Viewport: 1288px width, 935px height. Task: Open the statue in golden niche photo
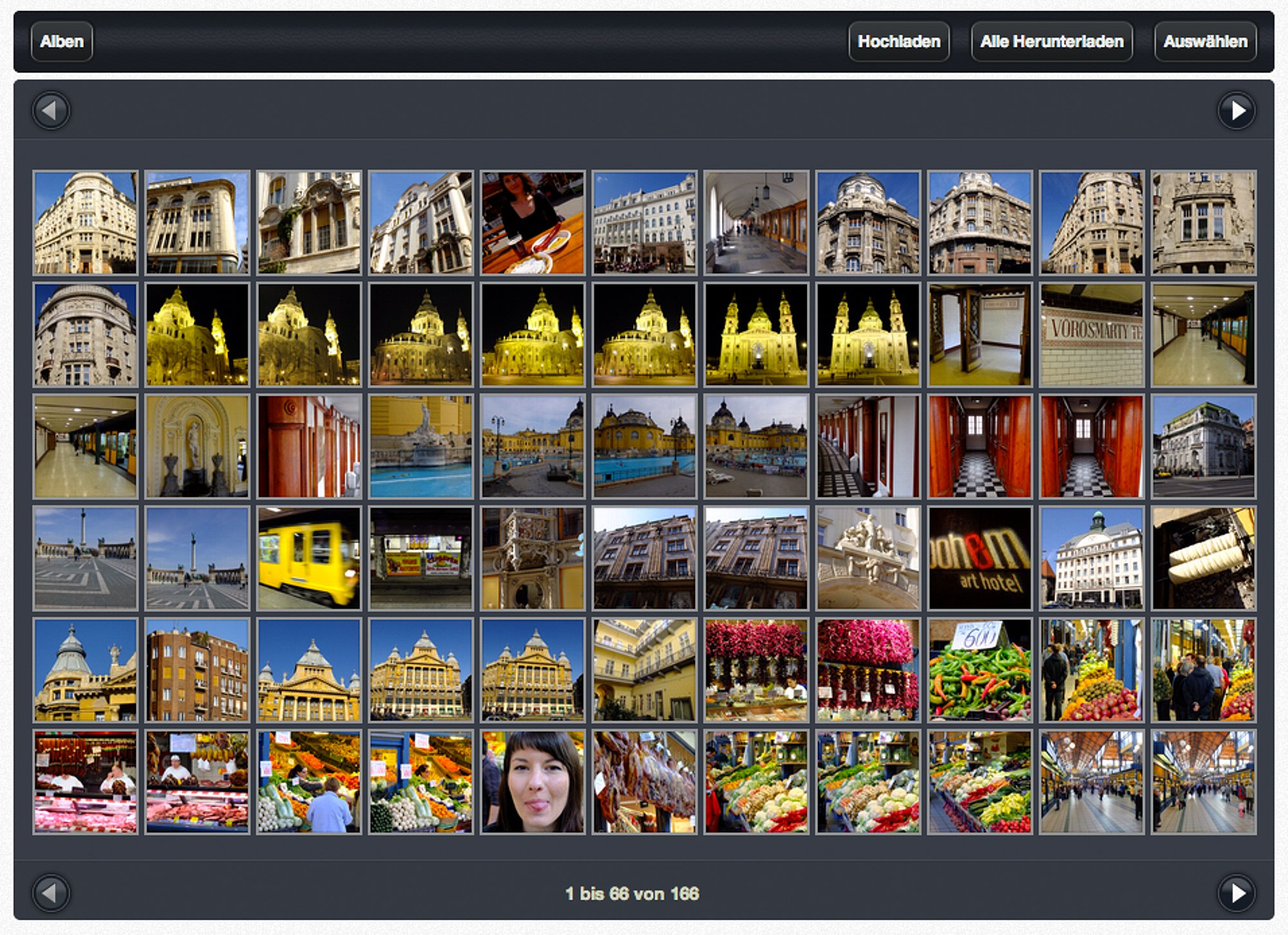(x=197, y=446)
